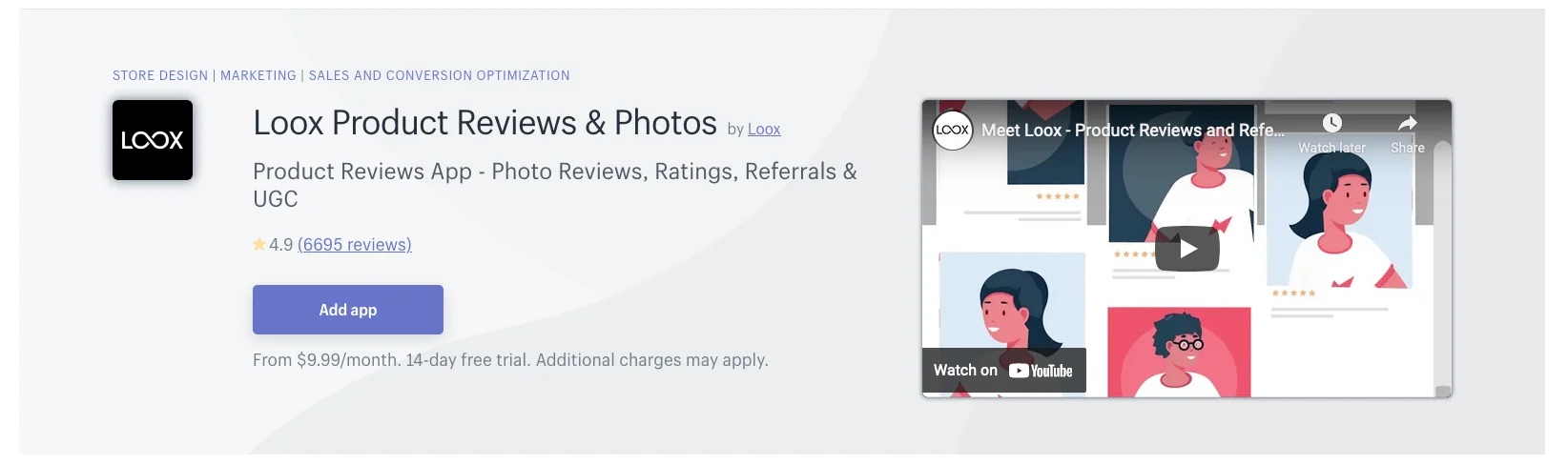
Task: Click the Watch later clock icon
Action: [1331, 124]
